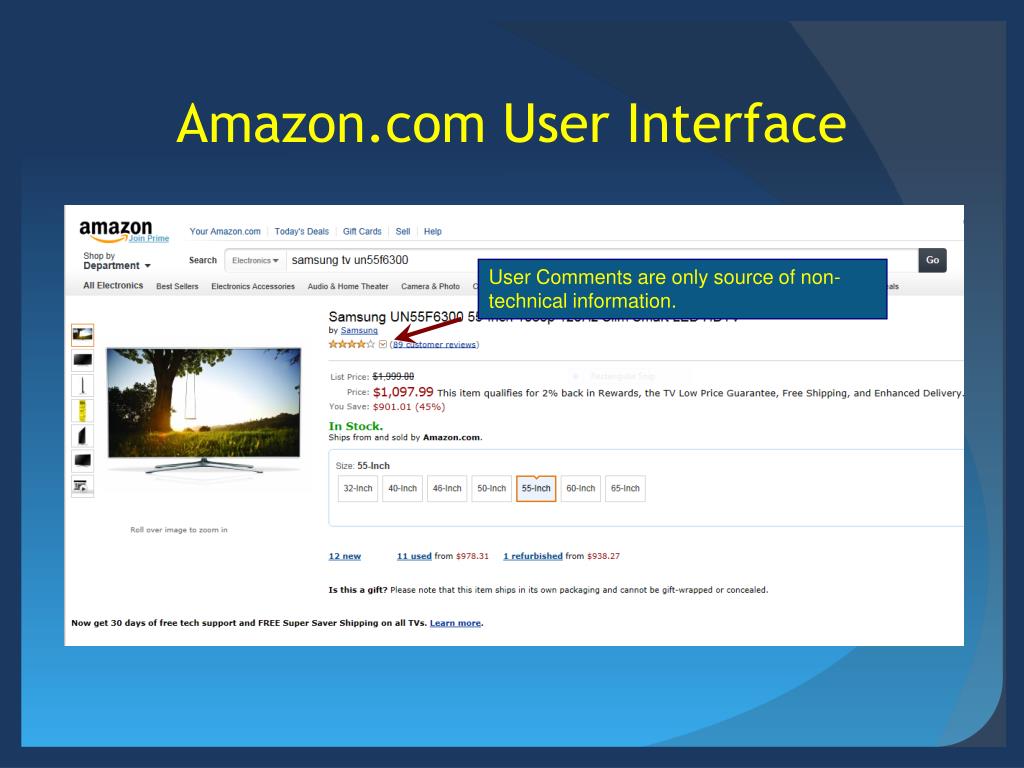The height and width of the screenshot is (768, 1024).
Task: Open the 11 used offers link
Action: pos(414,556)
